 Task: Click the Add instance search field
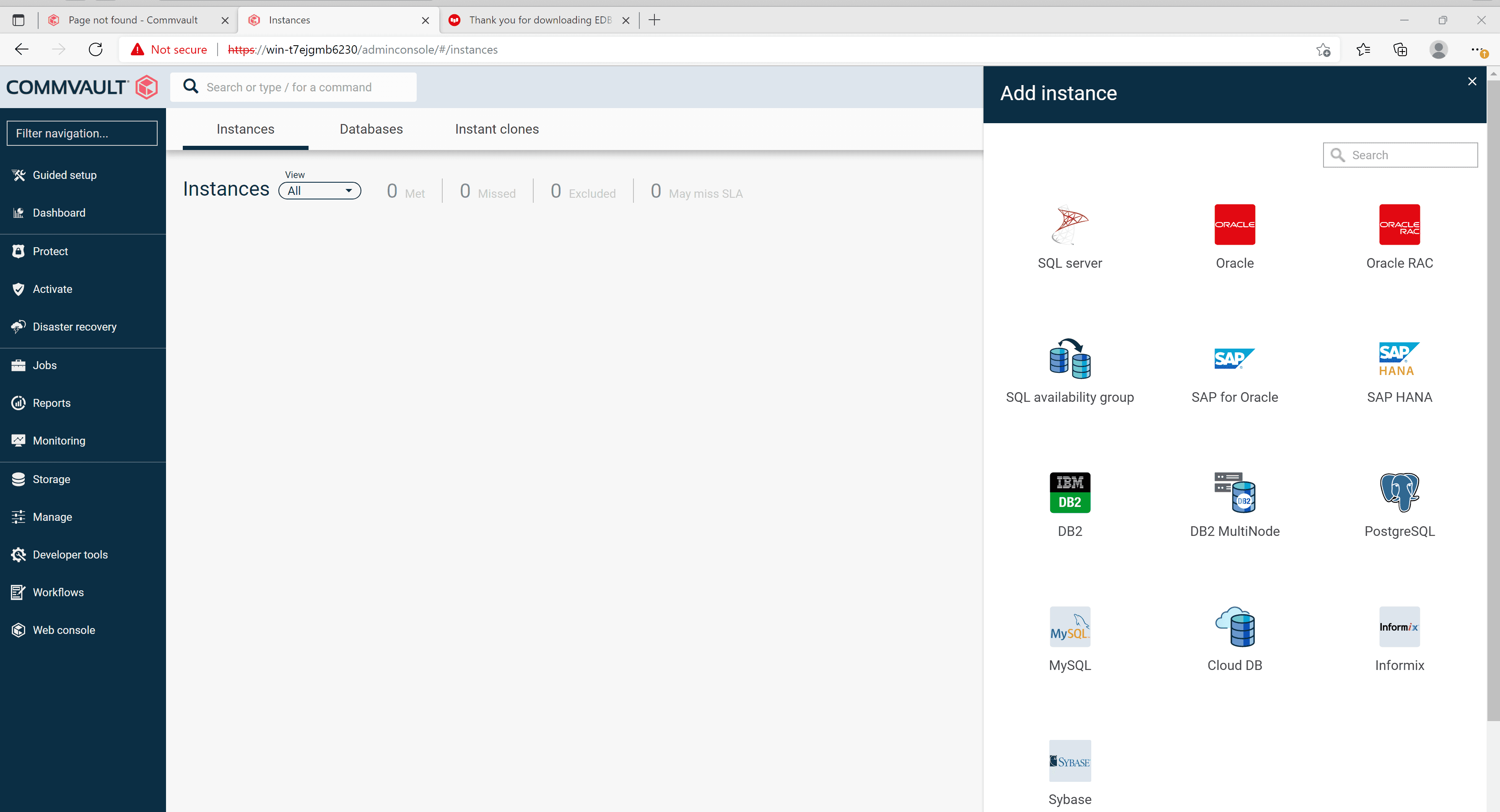pos(1400,155)
